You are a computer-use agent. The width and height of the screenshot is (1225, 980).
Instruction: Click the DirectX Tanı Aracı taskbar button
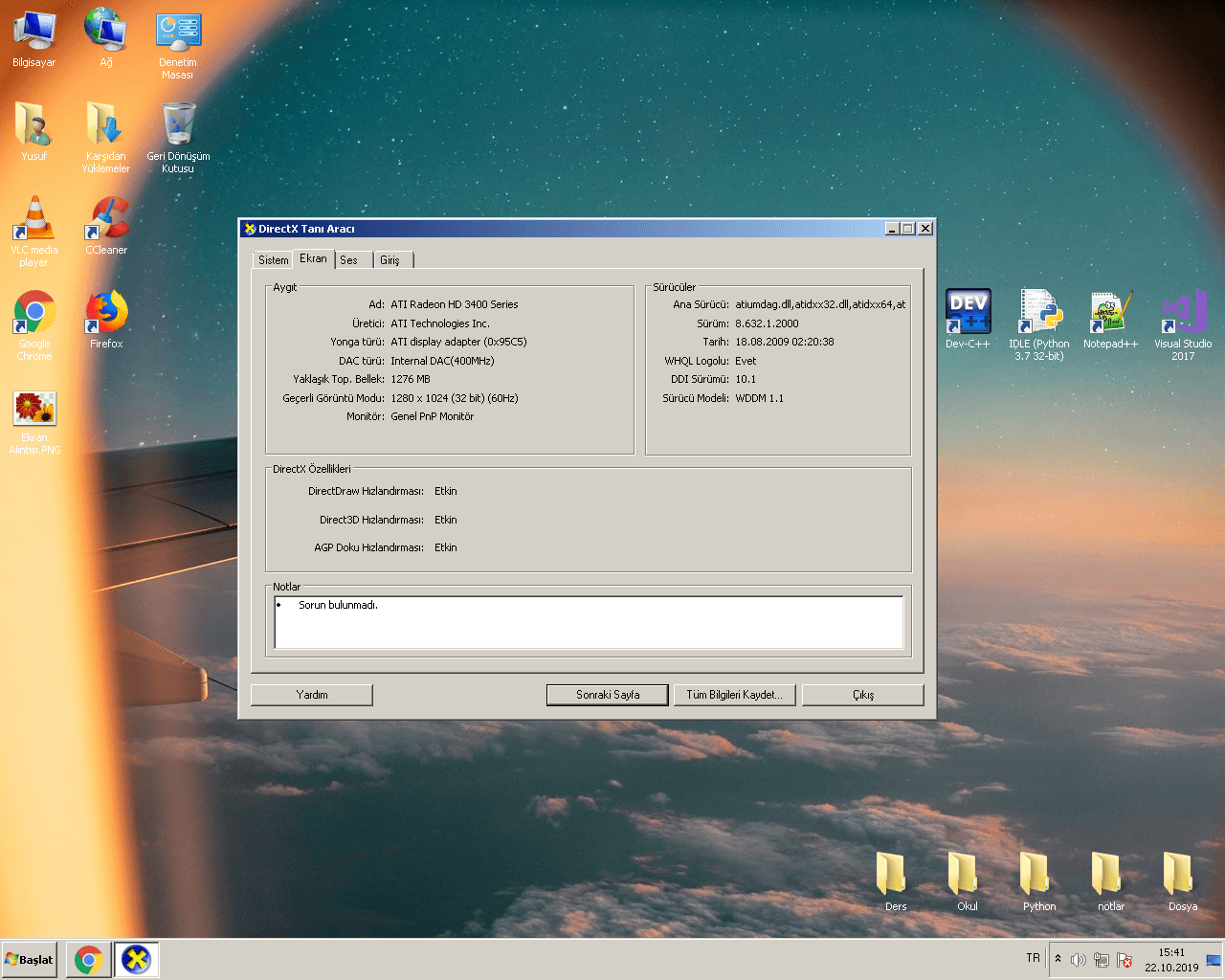click(137, 959)
